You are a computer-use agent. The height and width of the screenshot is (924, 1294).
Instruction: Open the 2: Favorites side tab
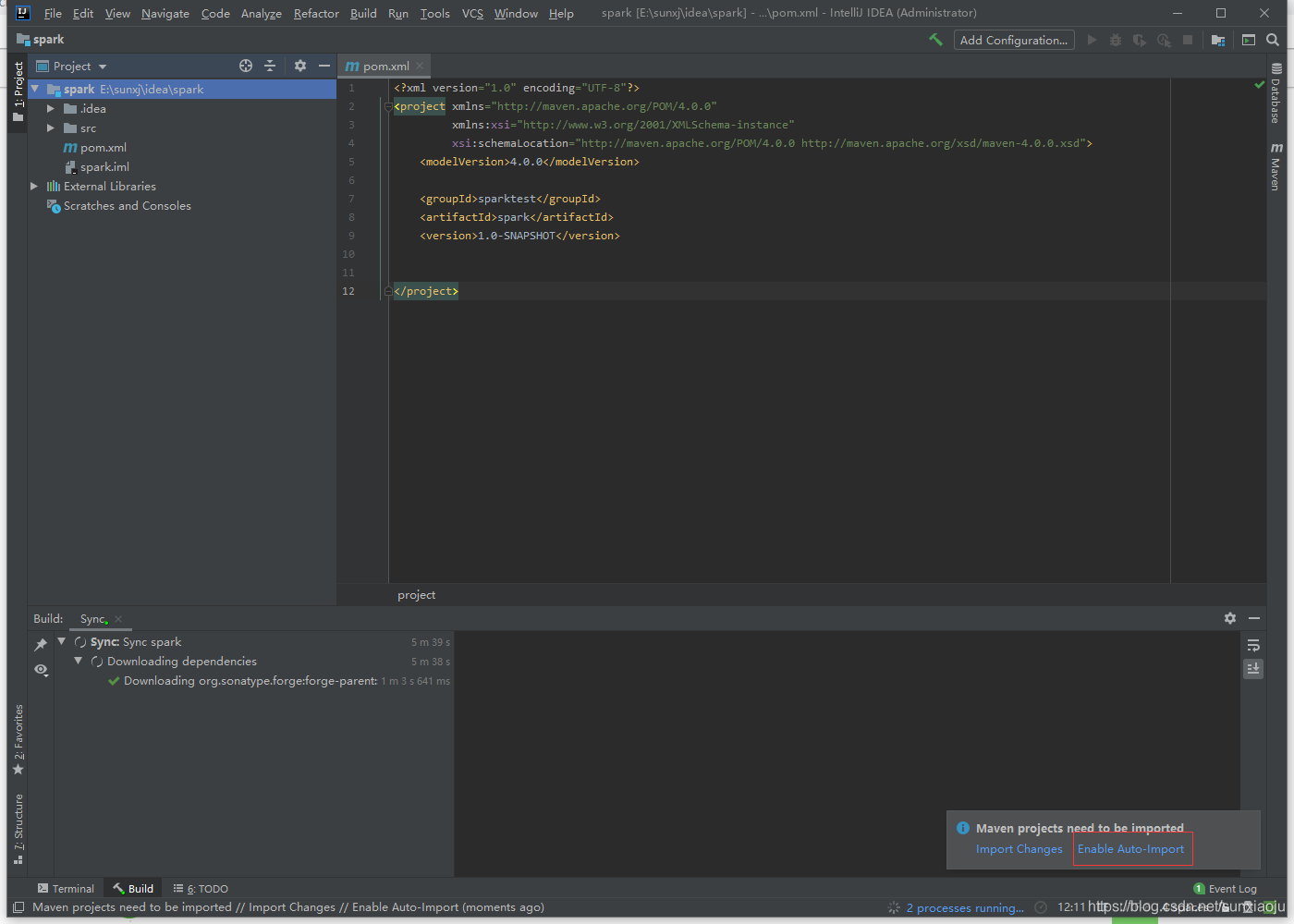[x=18, y=740]
